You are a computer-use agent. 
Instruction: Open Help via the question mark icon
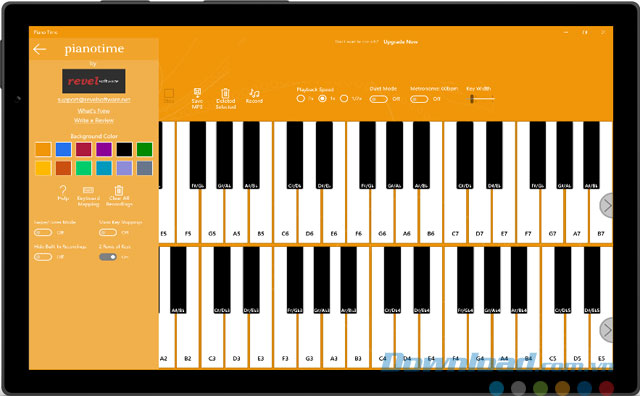click(63, 190)
